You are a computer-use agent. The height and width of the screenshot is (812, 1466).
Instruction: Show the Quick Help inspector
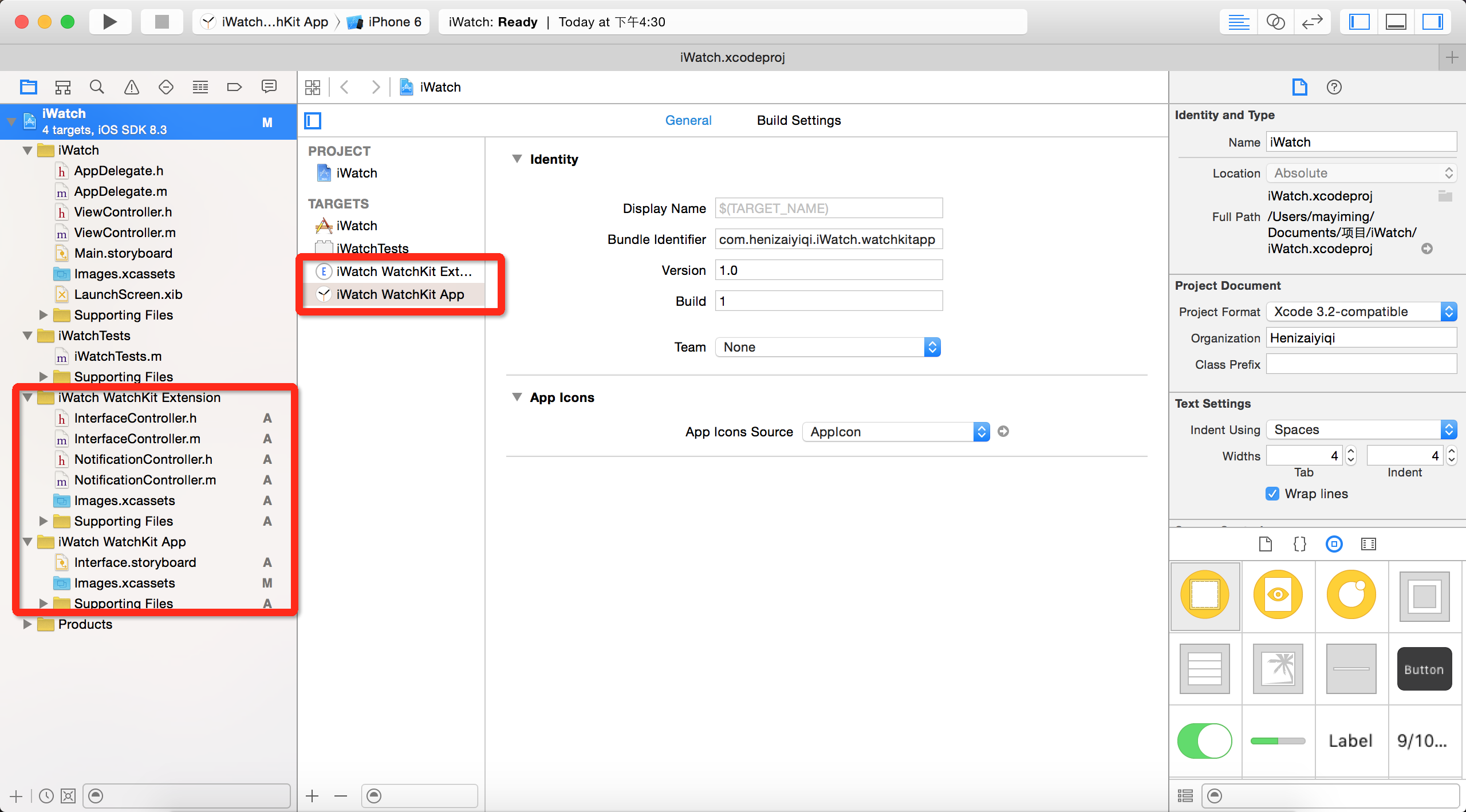tap(1334, 87)
